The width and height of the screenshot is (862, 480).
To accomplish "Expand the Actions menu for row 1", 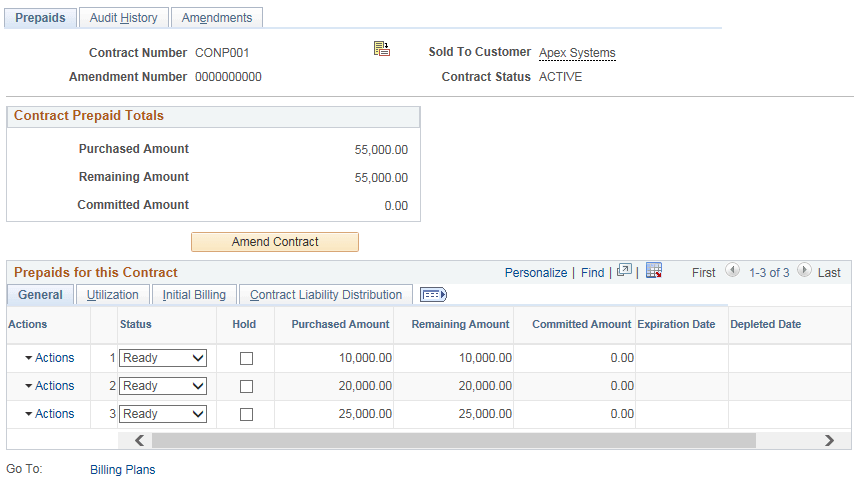I will [x=49, y=358].
